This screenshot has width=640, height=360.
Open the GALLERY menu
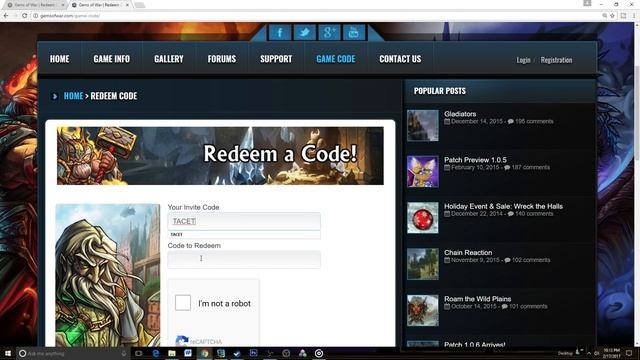(169, 59)
